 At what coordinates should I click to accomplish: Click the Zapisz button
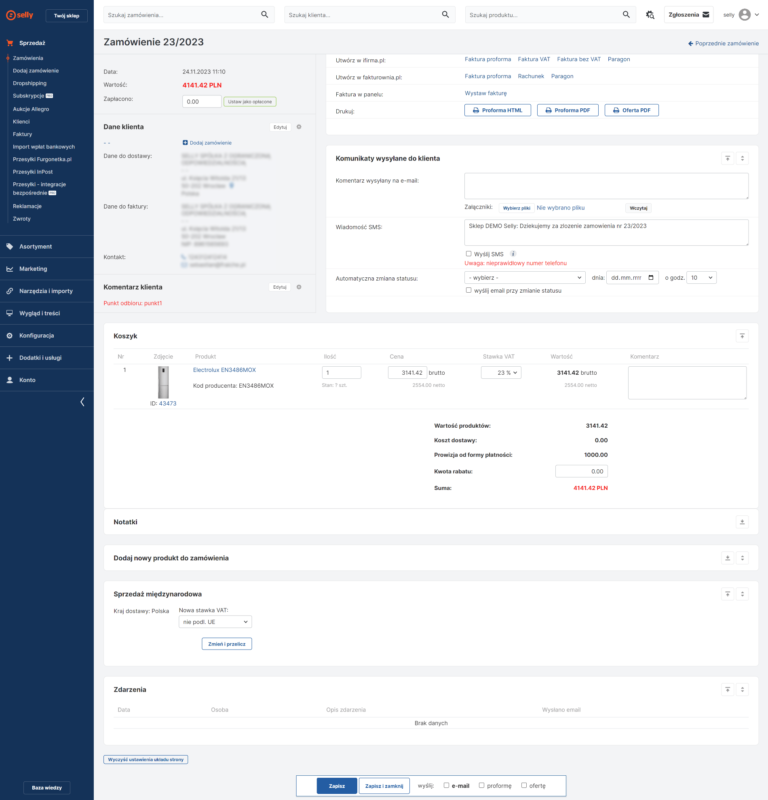(x=337, y=786)
